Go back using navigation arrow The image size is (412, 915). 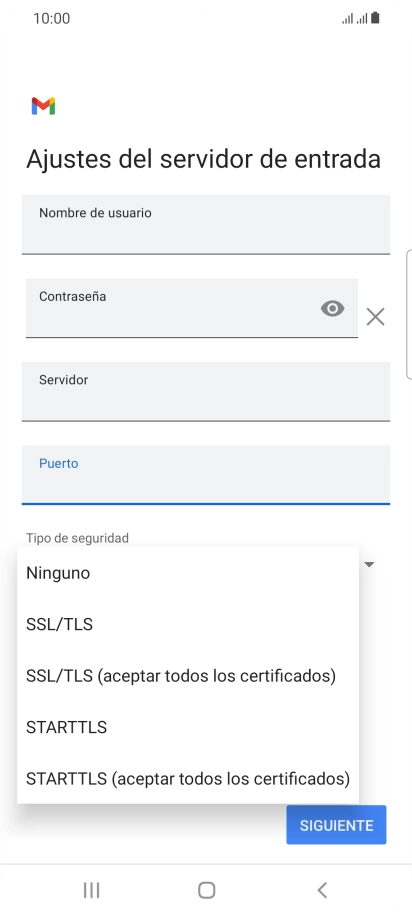click(x=322, y=890)
